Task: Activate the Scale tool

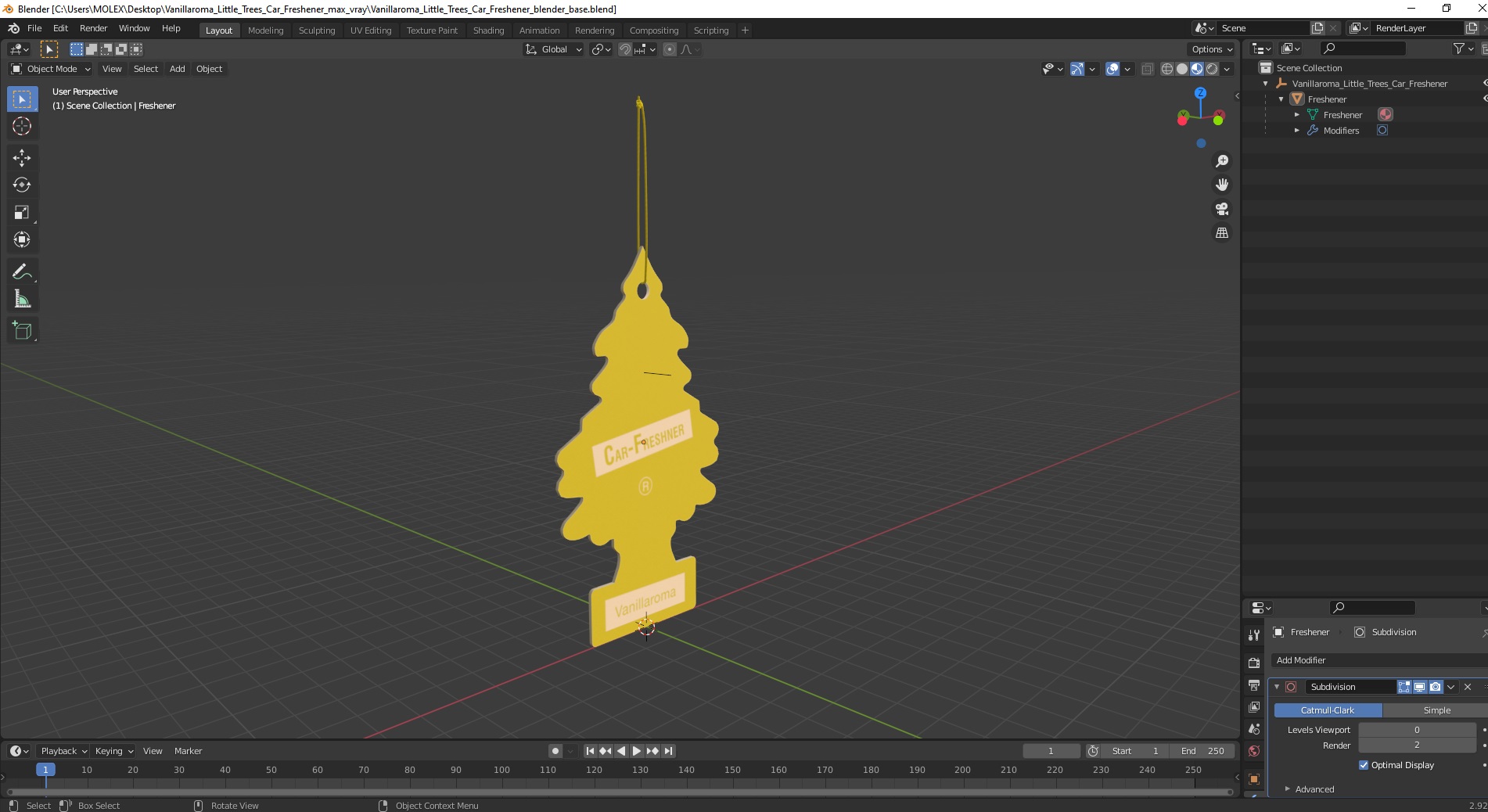Action: [x=22, y=213]
